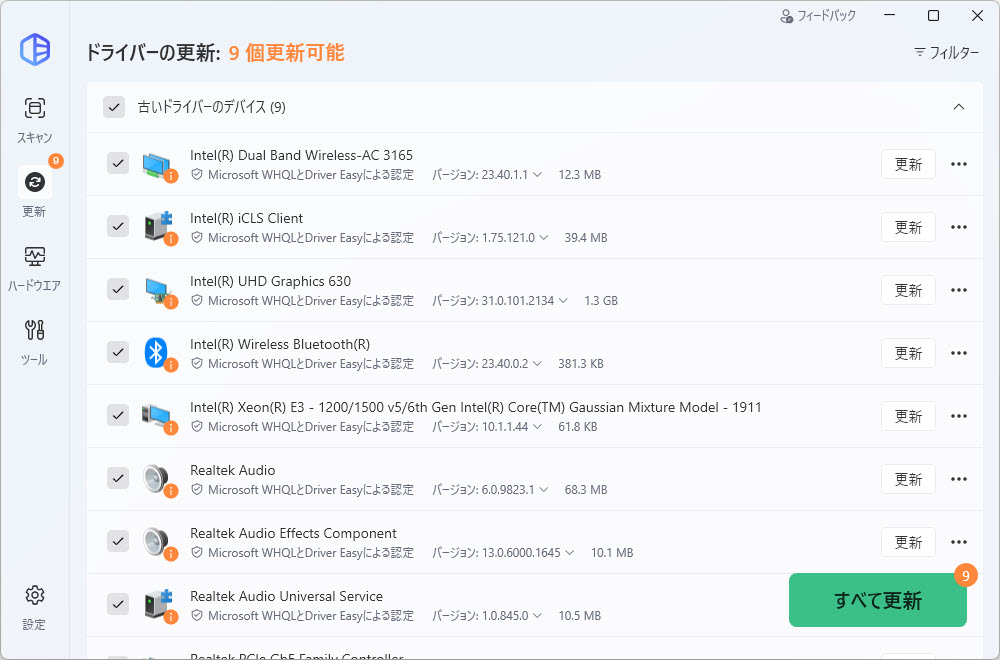Click the WHQL shield icon for Wireless Bluetooth
The width and height of the screenshot is (1000, 660).
point(197,363)
